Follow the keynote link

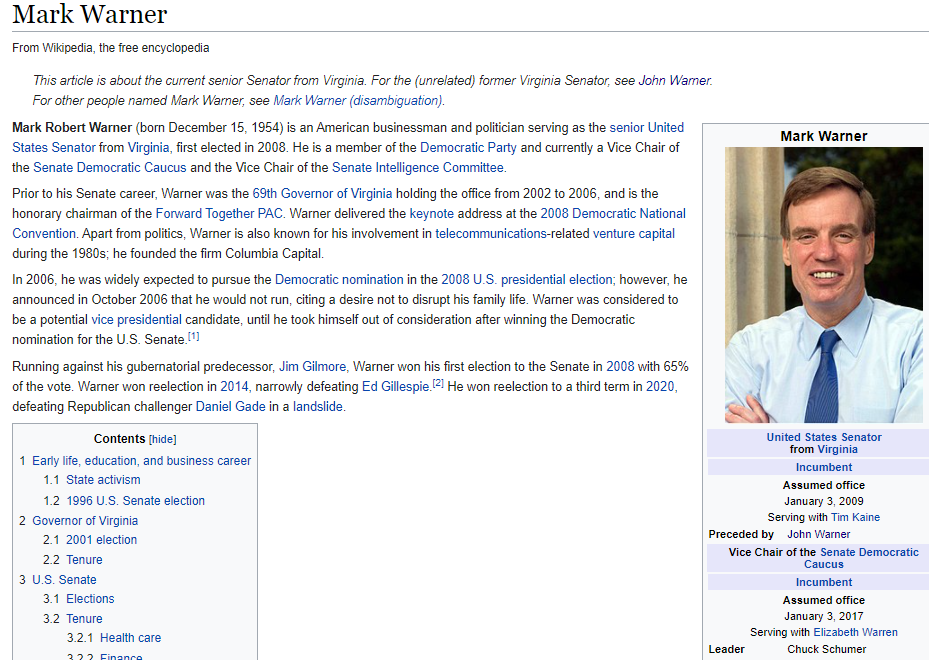pos(431,213)
